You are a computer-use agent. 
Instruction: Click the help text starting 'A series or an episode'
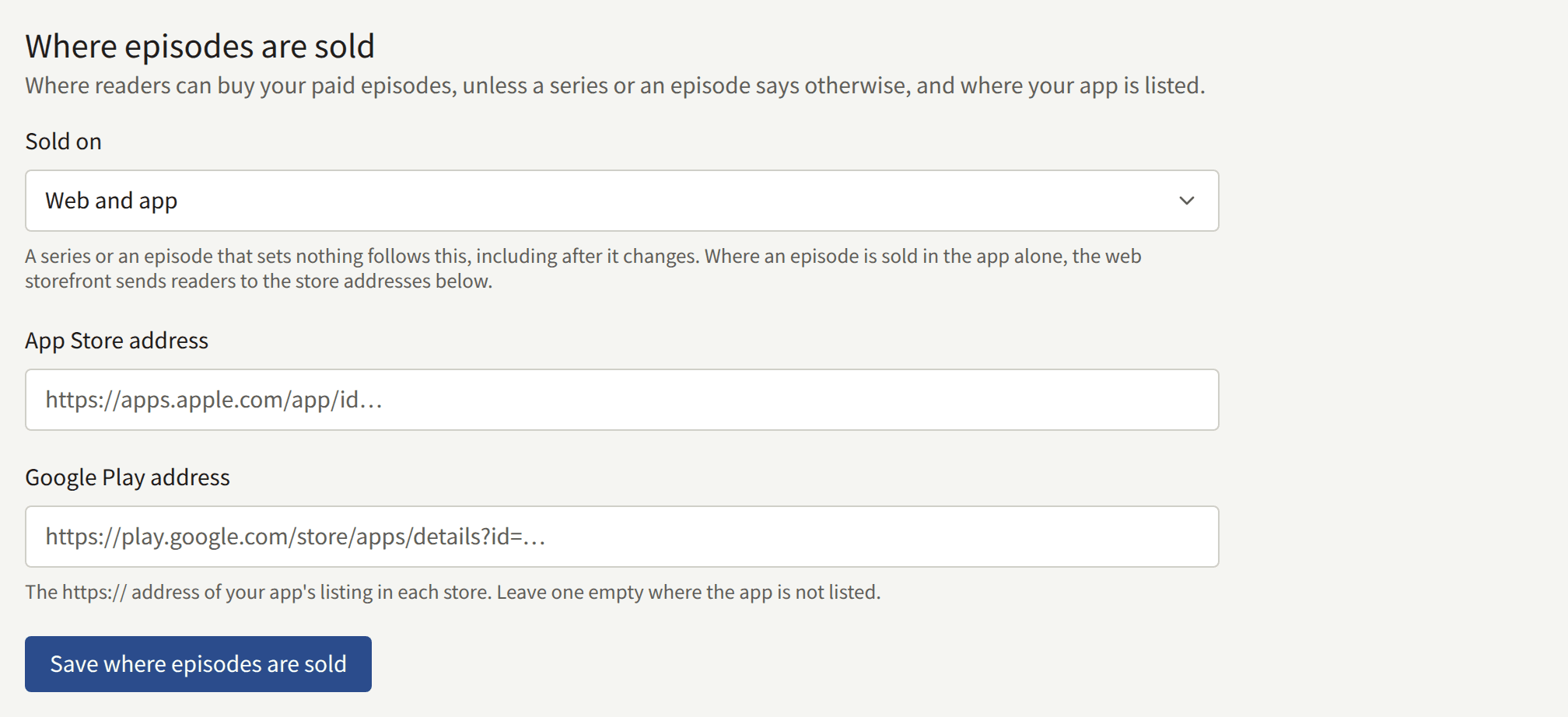point(583,268)
